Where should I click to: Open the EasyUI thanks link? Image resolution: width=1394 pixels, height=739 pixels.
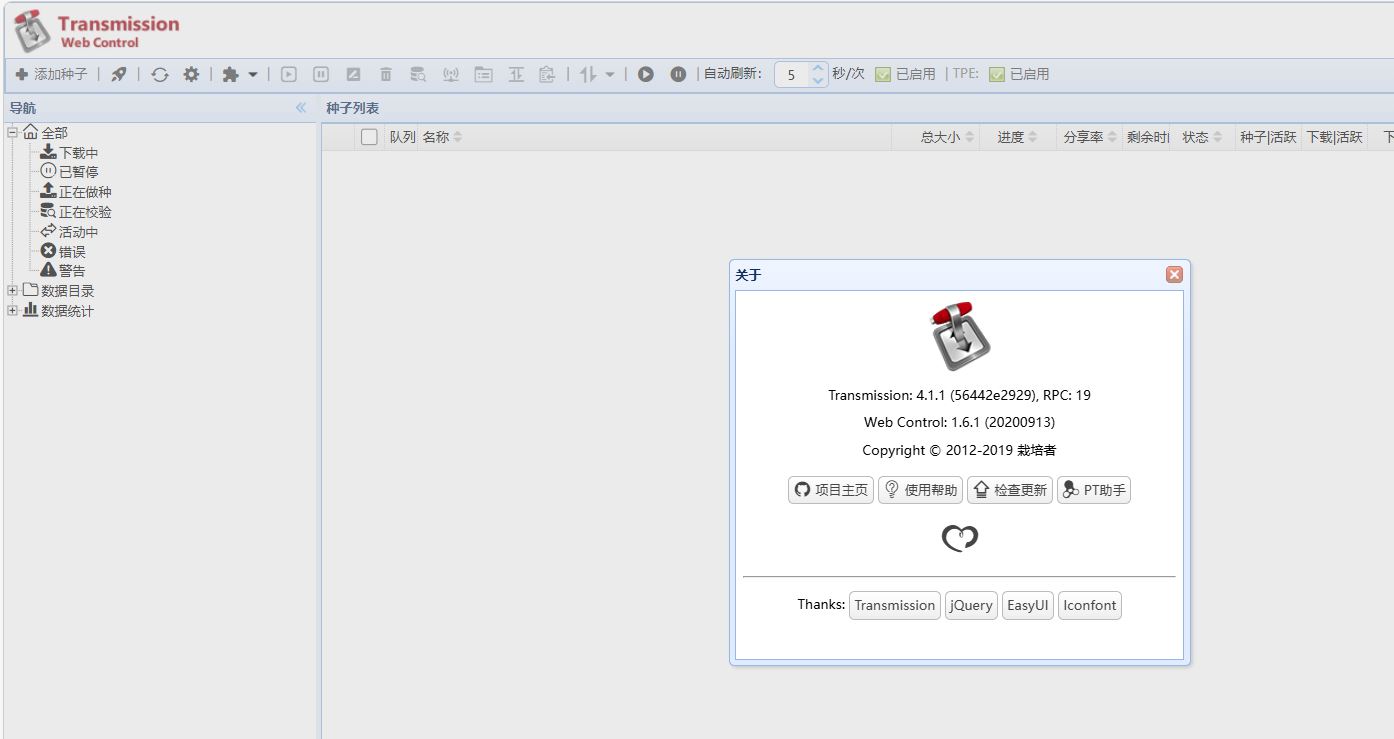[x=1028, y=605]
